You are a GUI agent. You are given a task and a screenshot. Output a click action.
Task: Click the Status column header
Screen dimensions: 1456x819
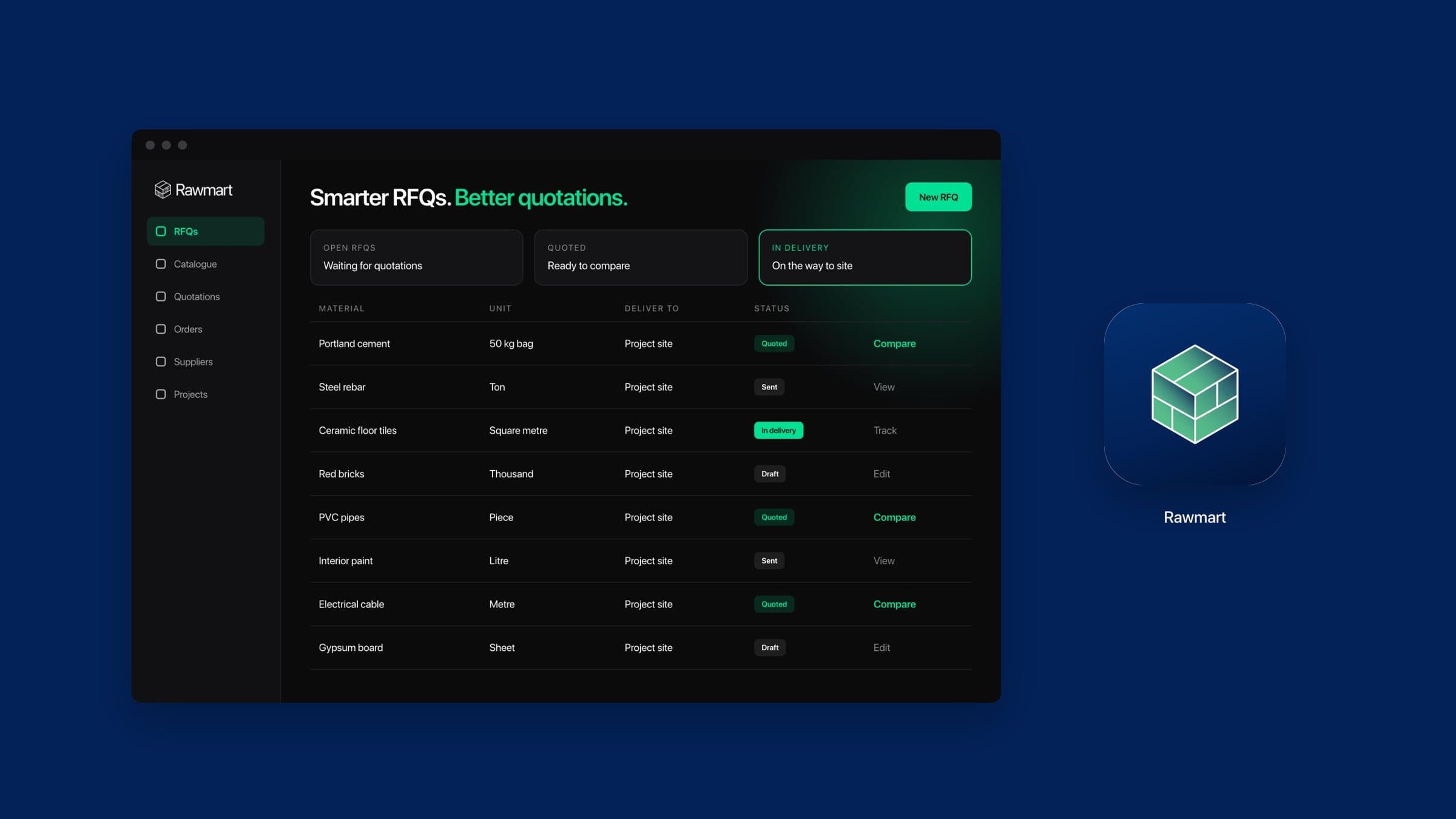pyautogui.click(x=772, y=308)
